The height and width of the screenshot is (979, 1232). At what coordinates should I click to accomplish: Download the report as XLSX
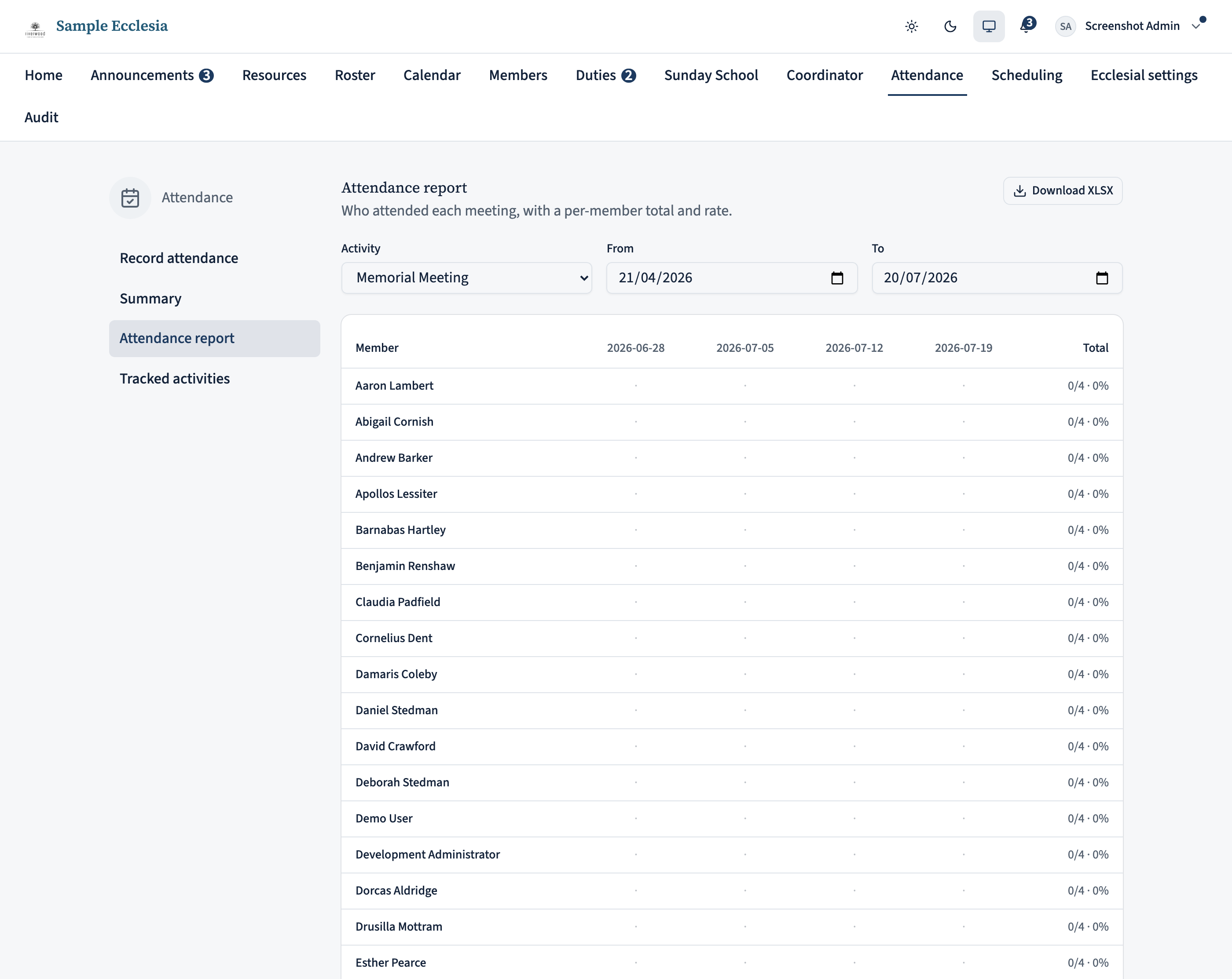pyautogui.click(x=1063, y=191)
